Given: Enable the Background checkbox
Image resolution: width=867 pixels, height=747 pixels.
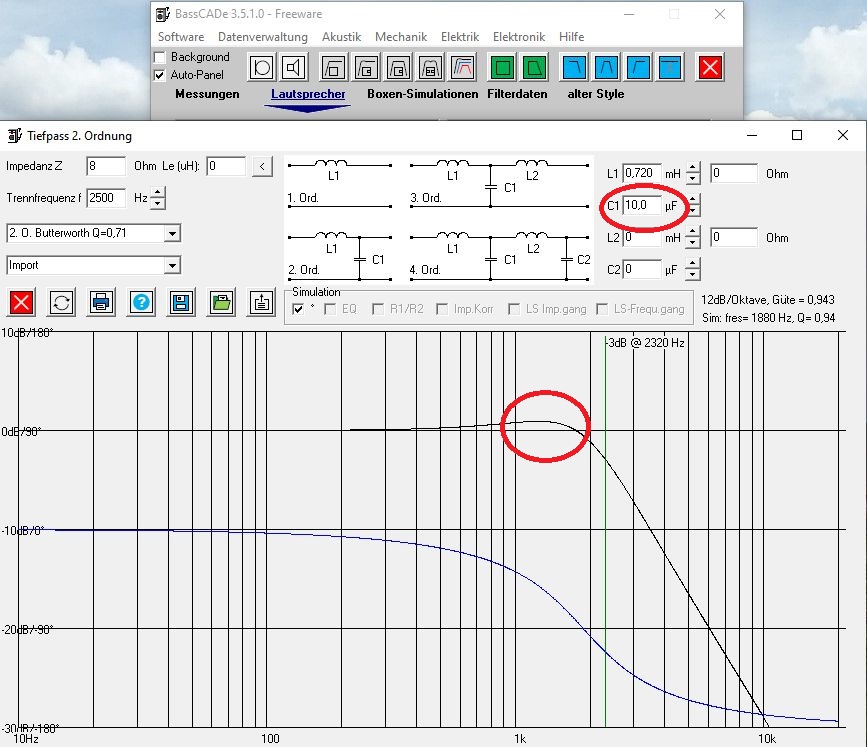Looking at the screenshot, I should pyautogui.click(x=160, y=58).
